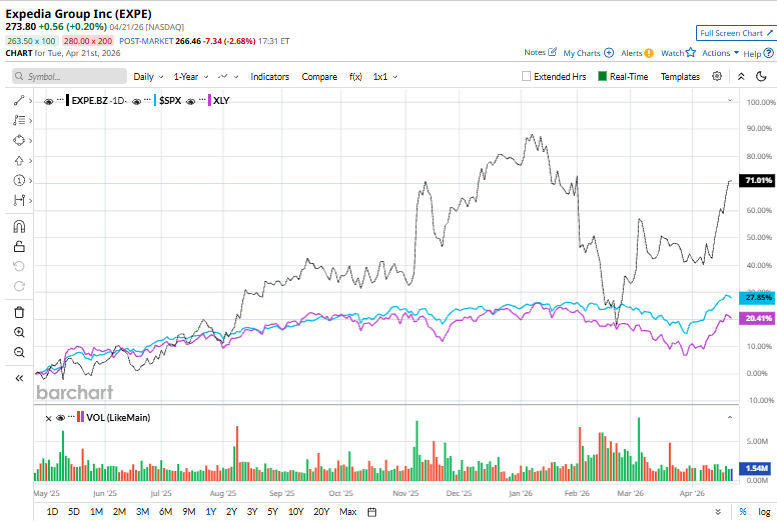Click the 71.01% EXPE price label
This screenshot has height=522, width=777.
(757, 180)
